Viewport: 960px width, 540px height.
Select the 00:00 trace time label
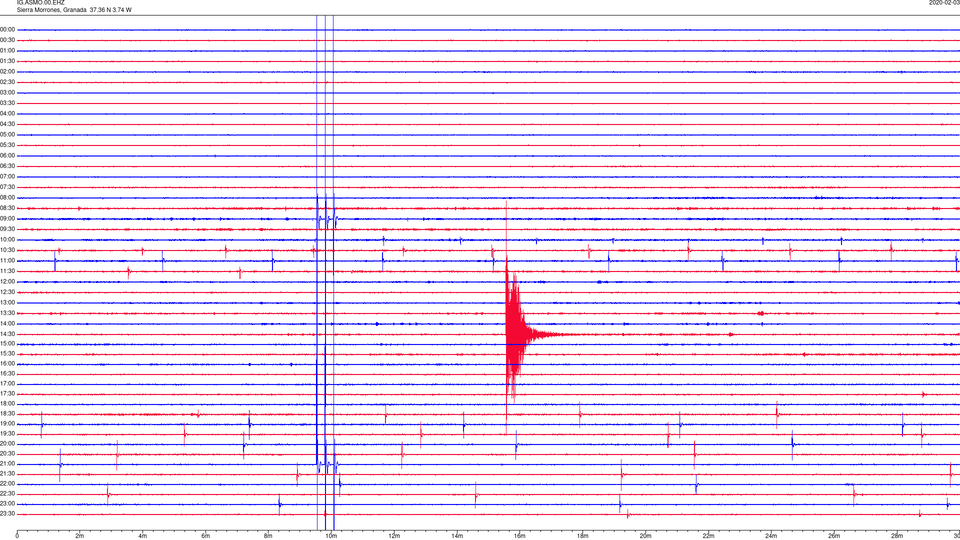pyautogui.click(x=7, y=29)
